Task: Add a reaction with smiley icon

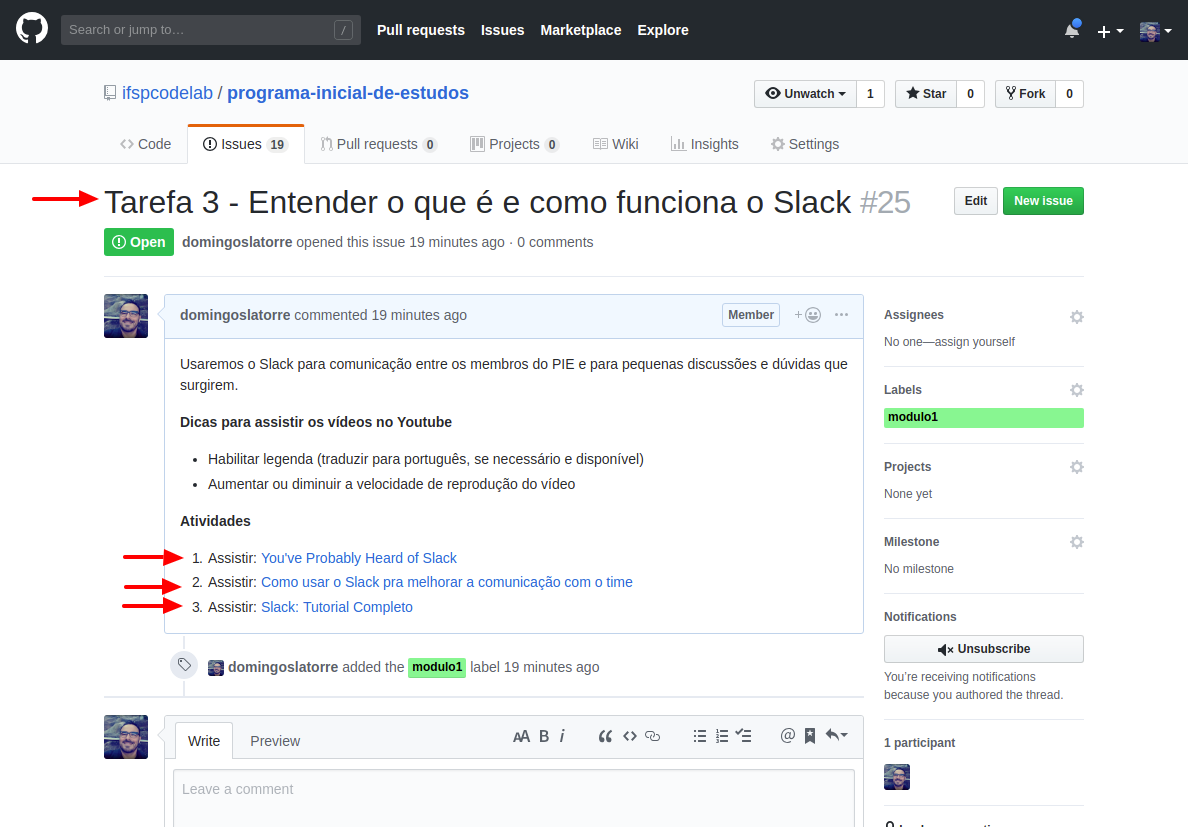Action: [x=808, y=315]
